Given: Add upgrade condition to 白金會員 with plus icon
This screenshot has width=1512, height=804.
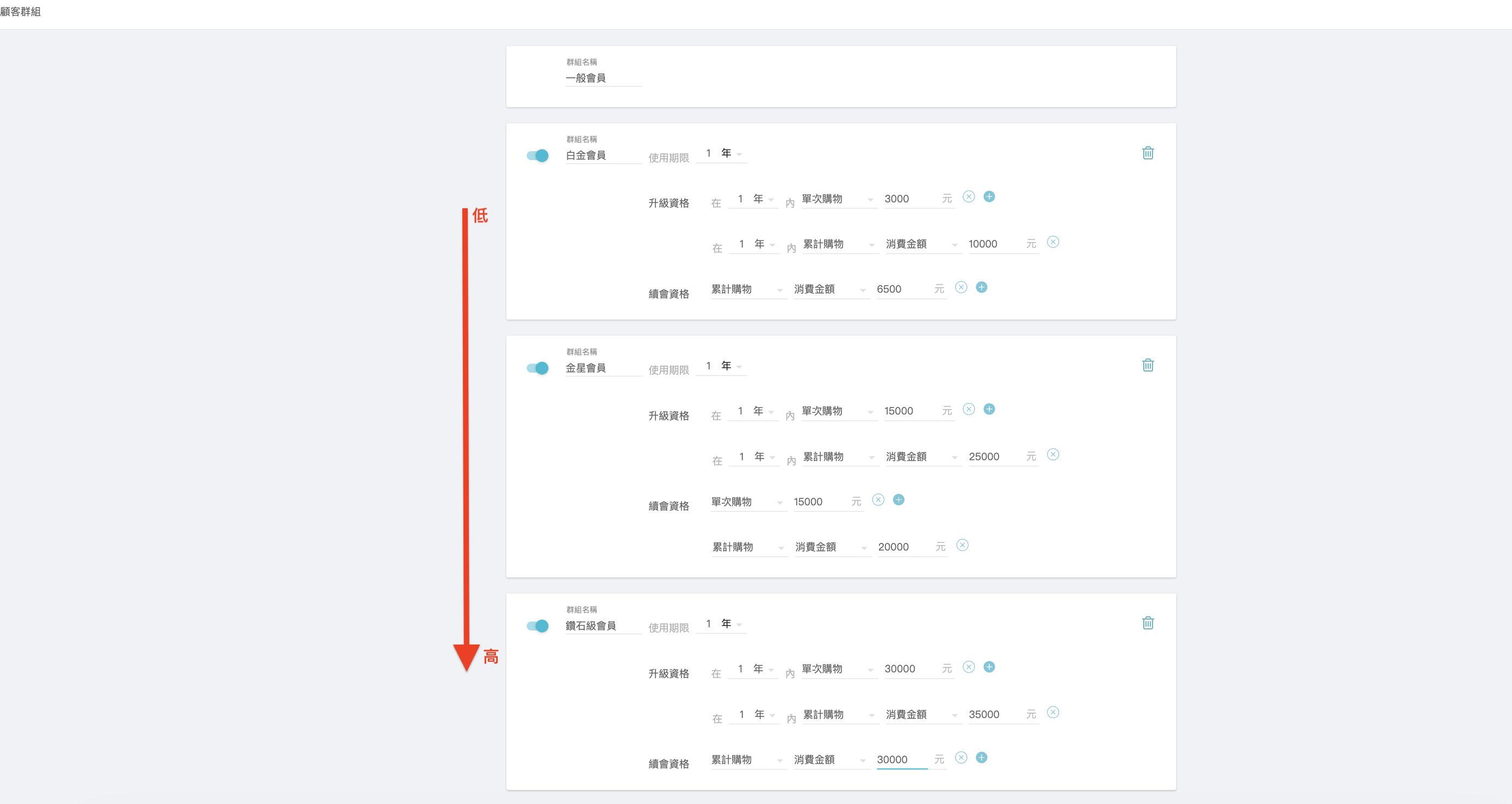Looking at the screenshot, I should coord(989,196).
